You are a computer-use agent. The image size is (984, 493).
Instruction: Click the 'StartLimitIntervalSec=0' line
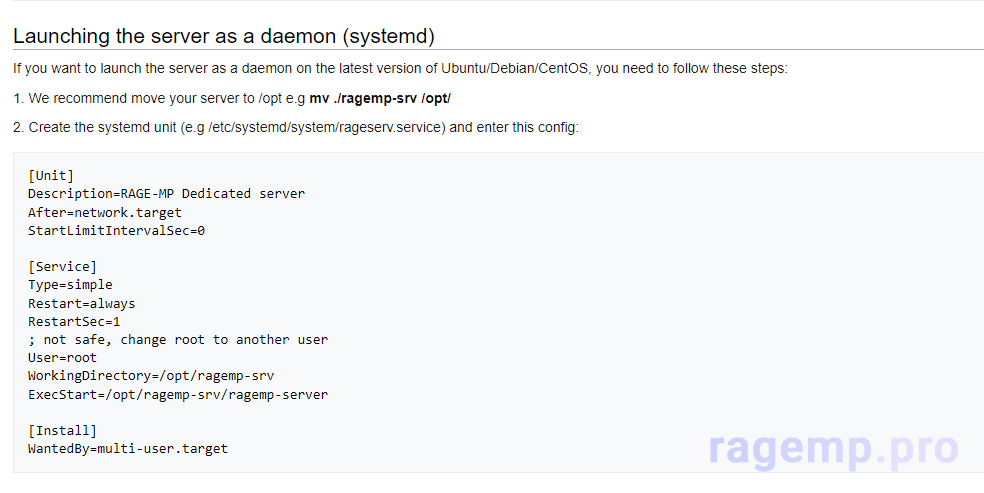(116, 230)
